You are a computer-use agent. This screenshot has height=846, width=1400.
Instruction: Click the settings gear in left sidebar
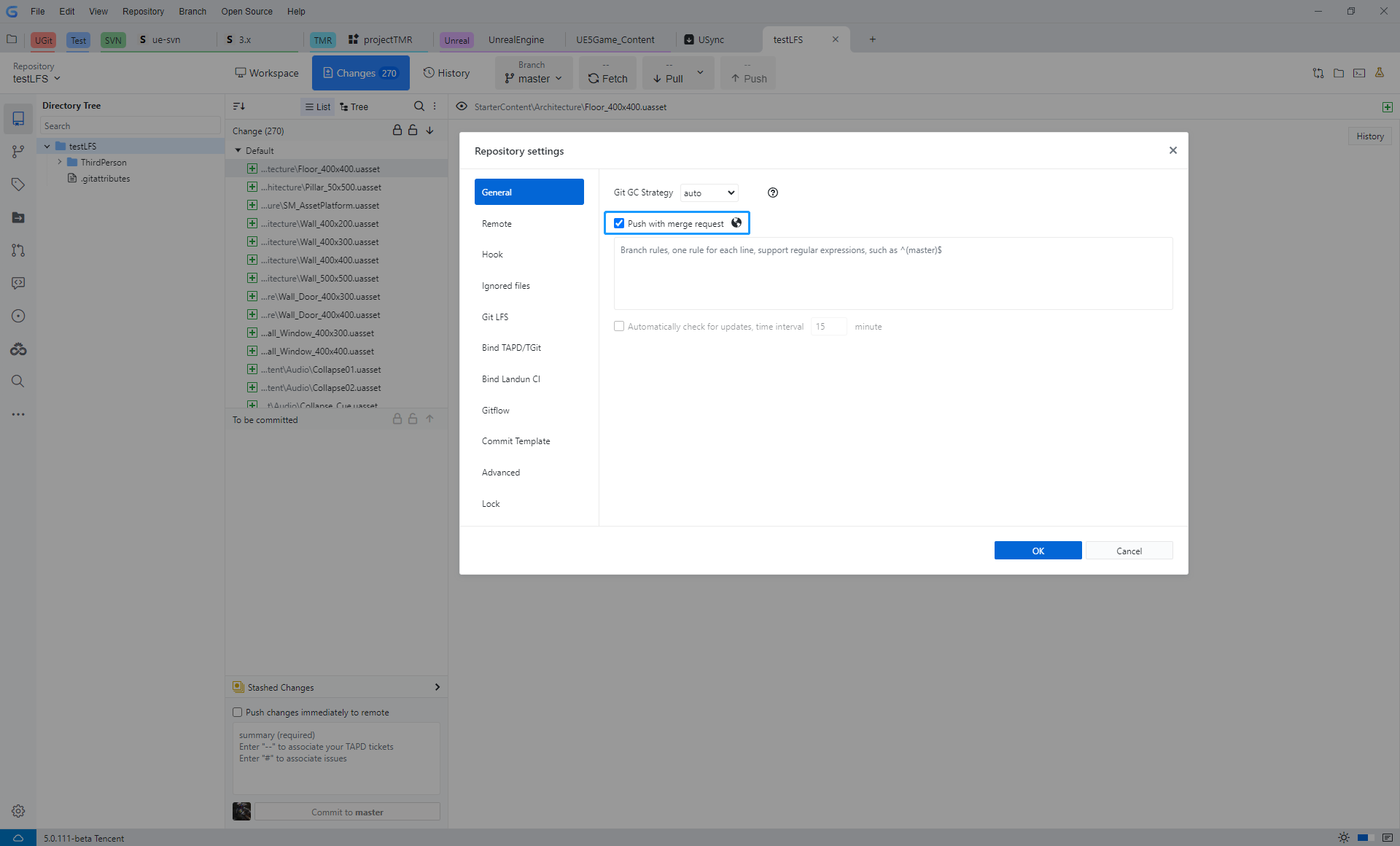18,811
